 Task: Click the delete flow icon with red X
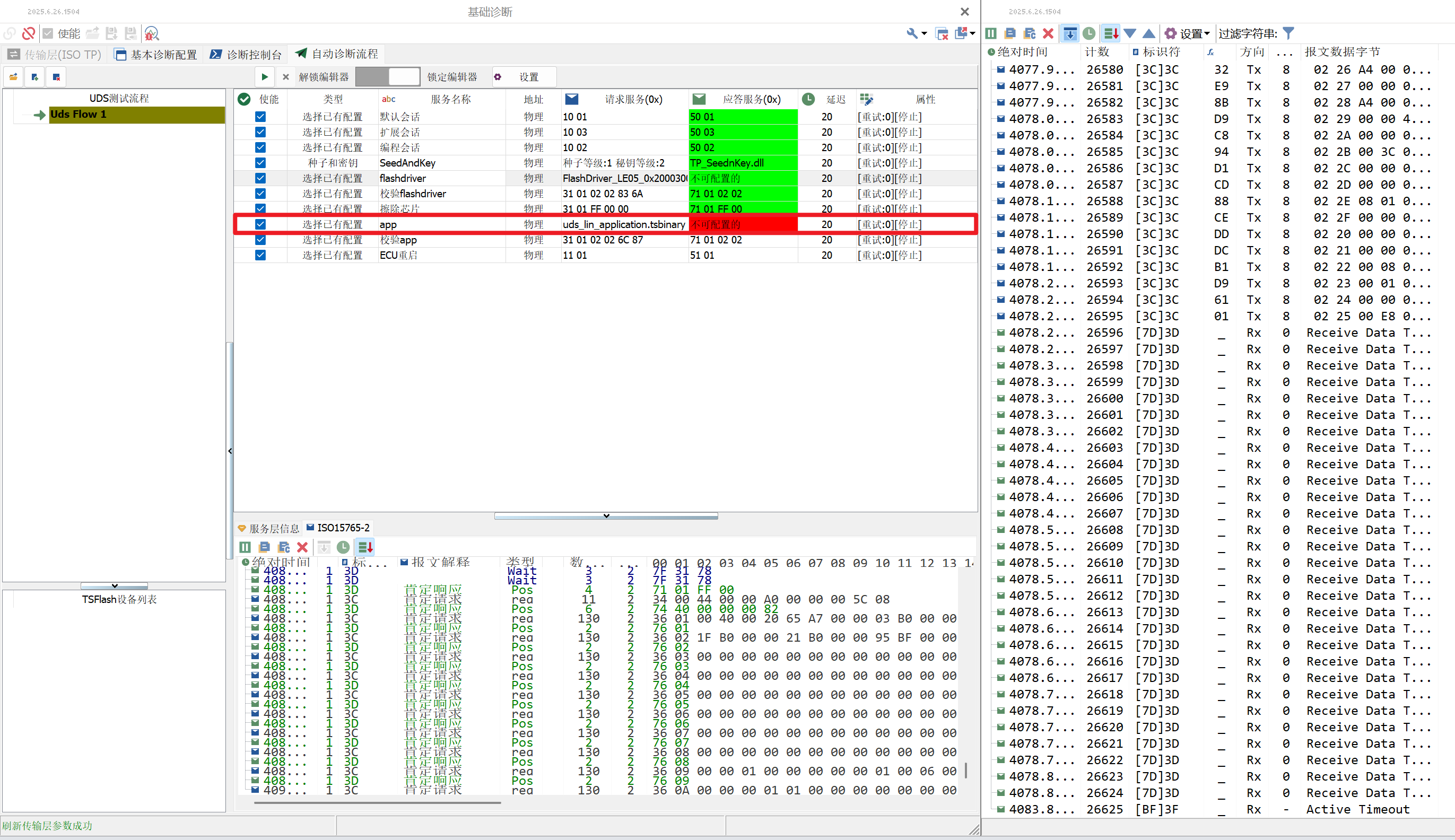coord(56,77)
